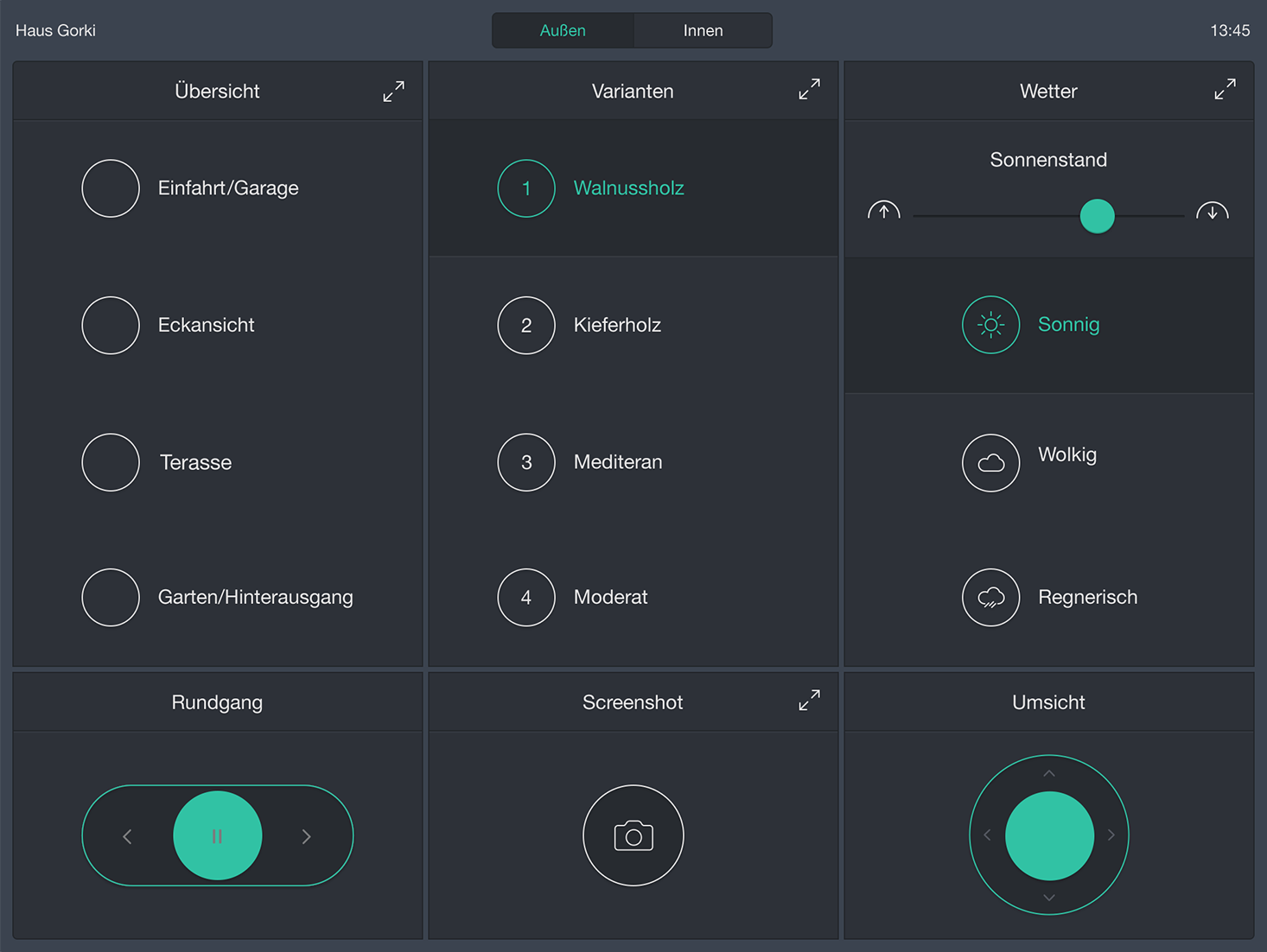Select Einfahrt/Garage view radio button
Image resolution: width=1267 pixels, height=952 pixels.
111,188
